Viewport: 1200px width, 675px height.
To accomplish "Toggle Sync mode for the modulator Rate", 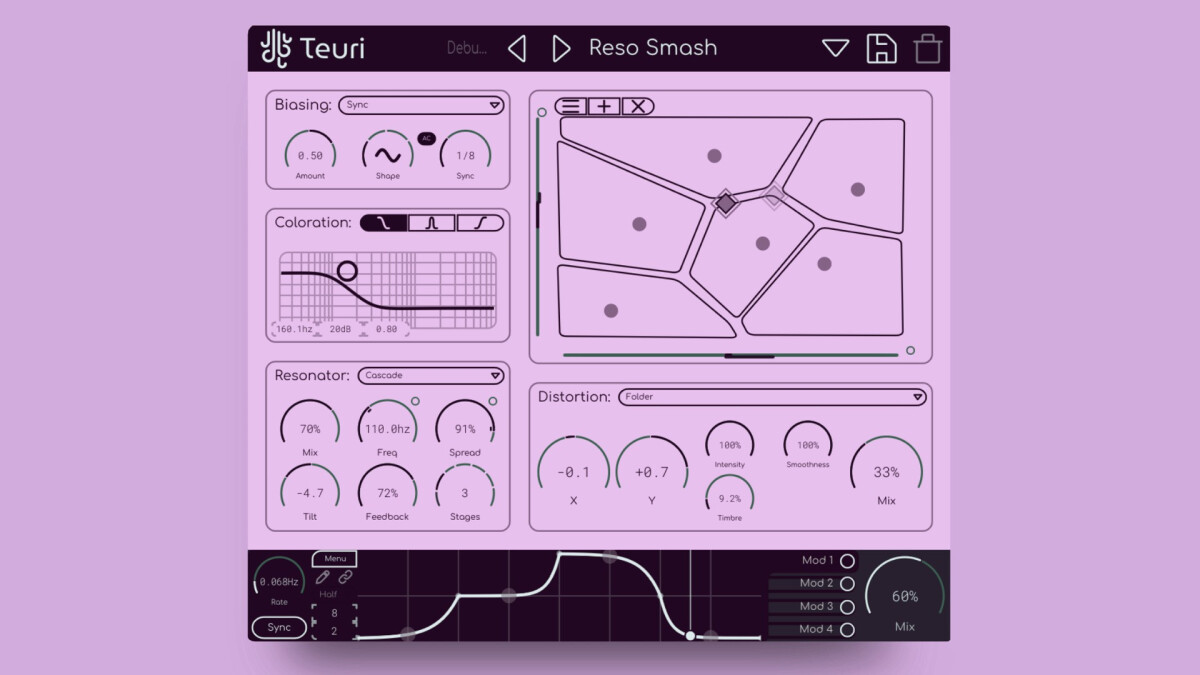I will coord(278,627).
